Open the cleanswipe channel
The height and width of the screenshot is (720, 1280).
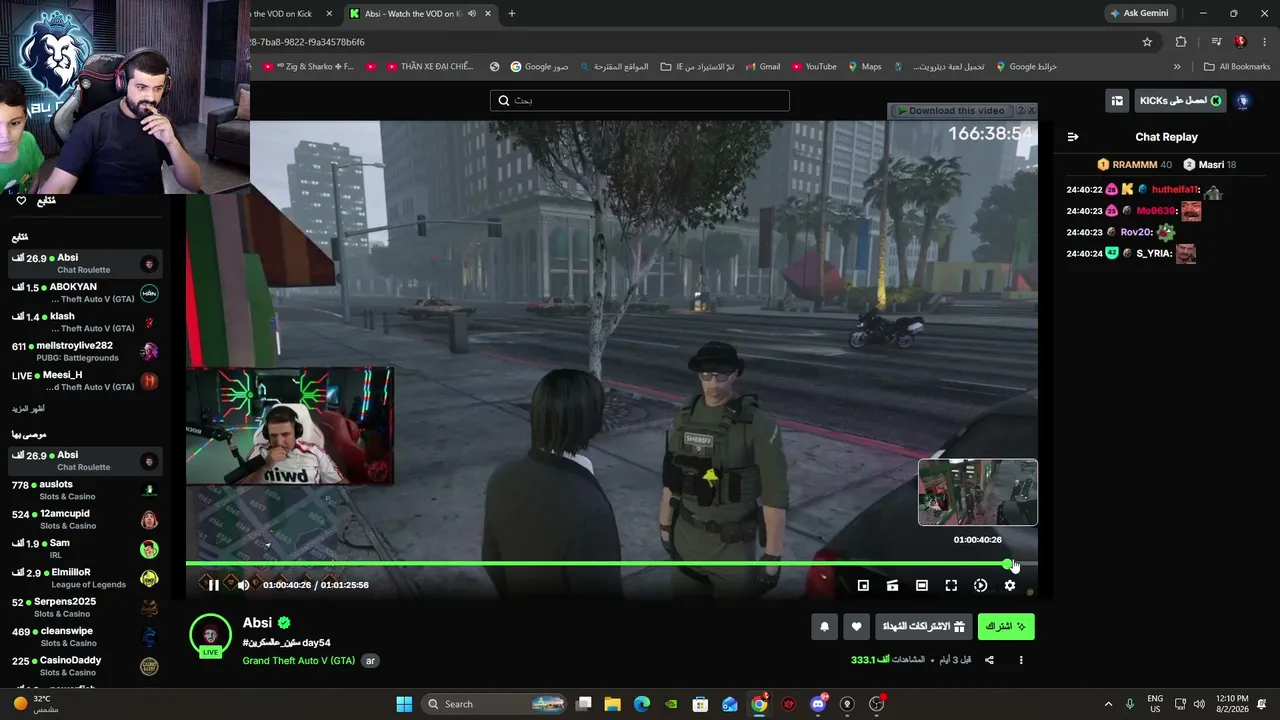(x=85, y=637)
